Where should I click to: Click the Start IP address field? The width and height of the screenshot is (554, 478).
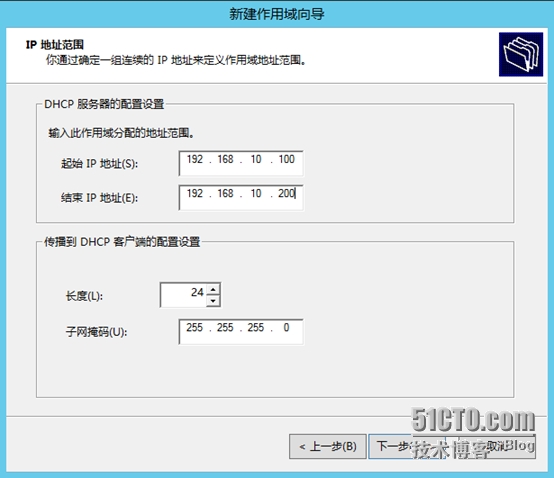pyautogui.click(x=241, y=163)
